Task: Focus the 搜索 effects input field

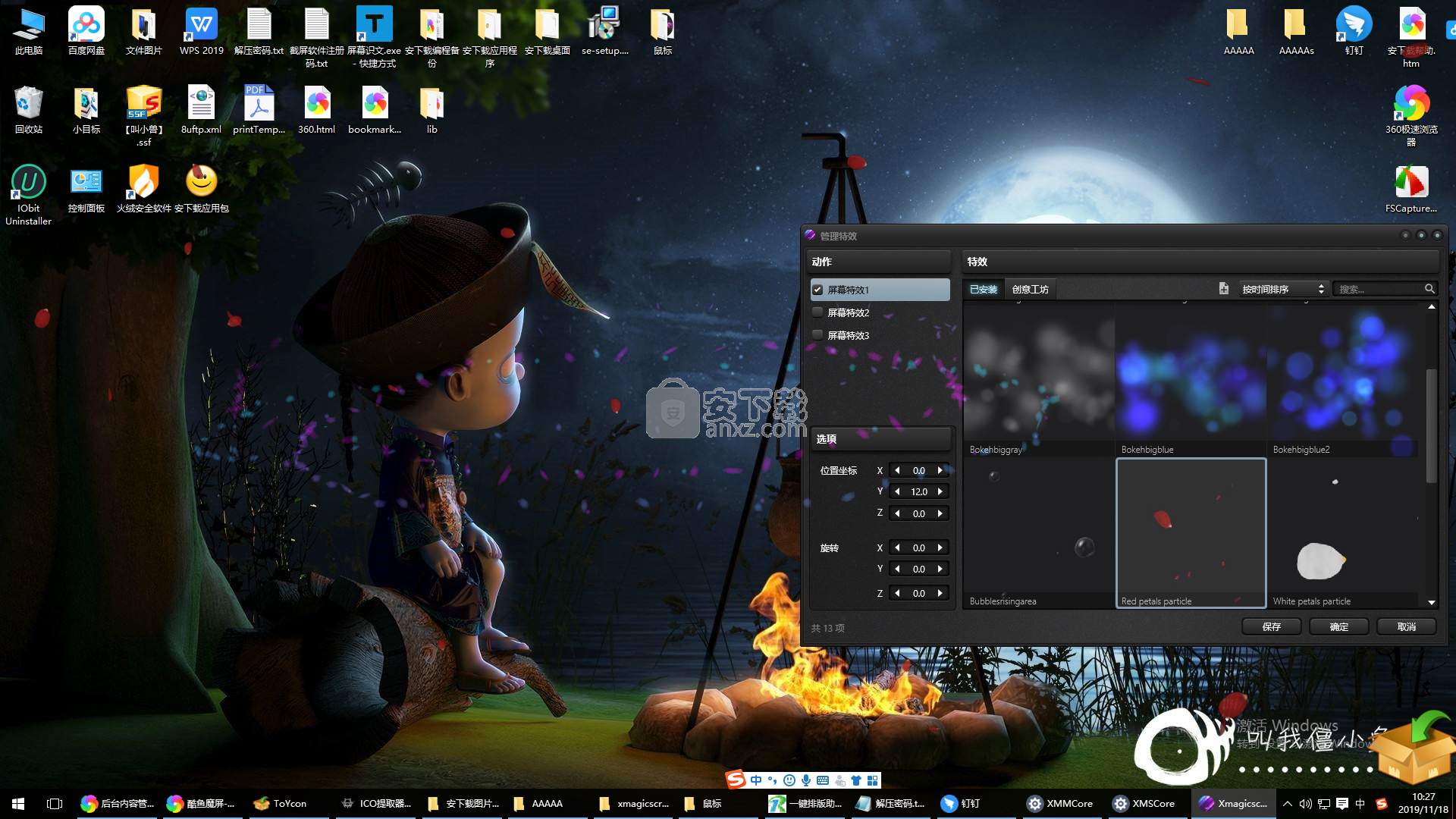Action: click(x=1379, y=289)
